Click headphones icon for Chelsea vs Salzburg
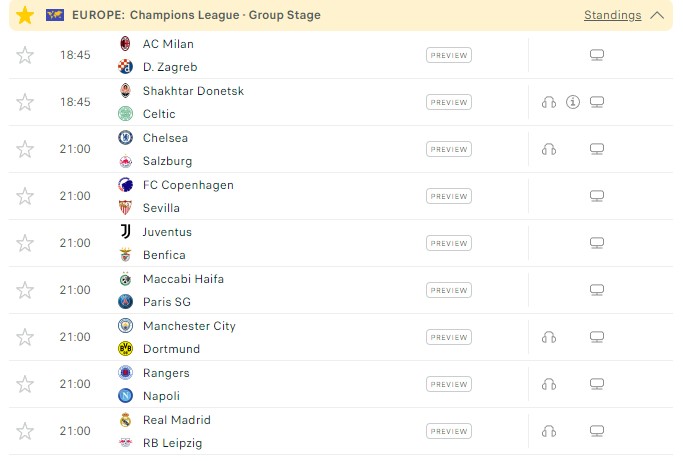Image resolution: width=683 pixels, height=461 pixels. coord(548,149)
